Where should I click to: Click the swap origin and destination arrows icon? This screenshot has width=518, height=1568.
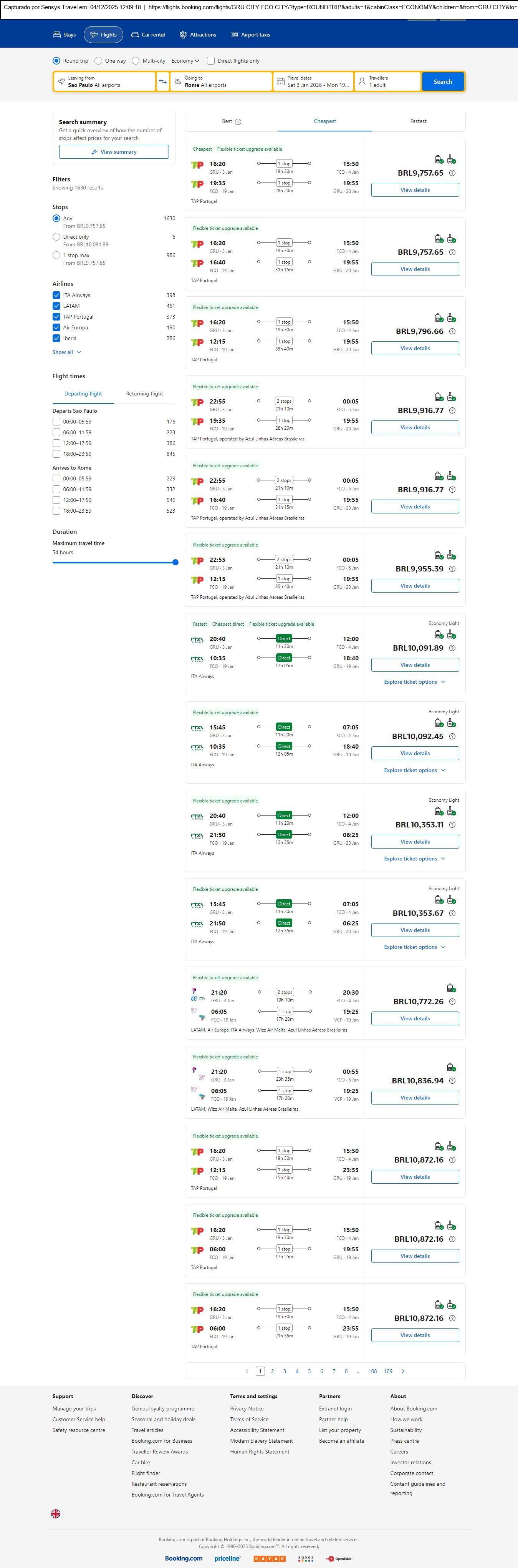[162, 81]
